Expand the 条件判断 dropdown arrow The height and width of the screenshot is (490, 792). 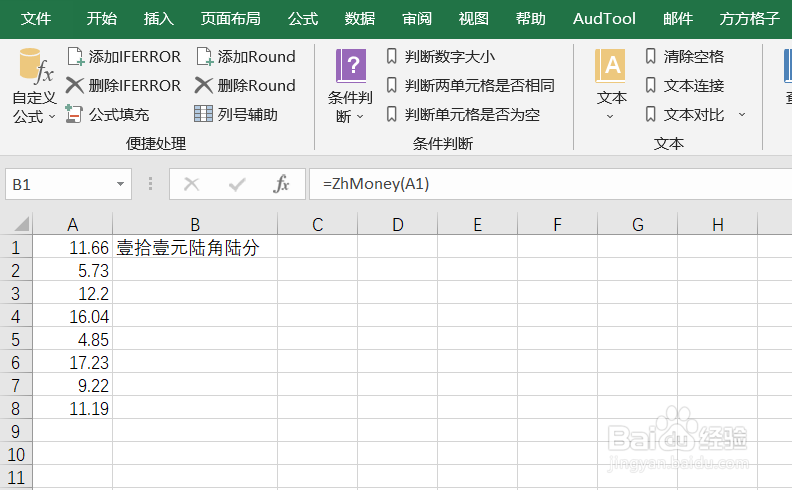tap(360, 117)
